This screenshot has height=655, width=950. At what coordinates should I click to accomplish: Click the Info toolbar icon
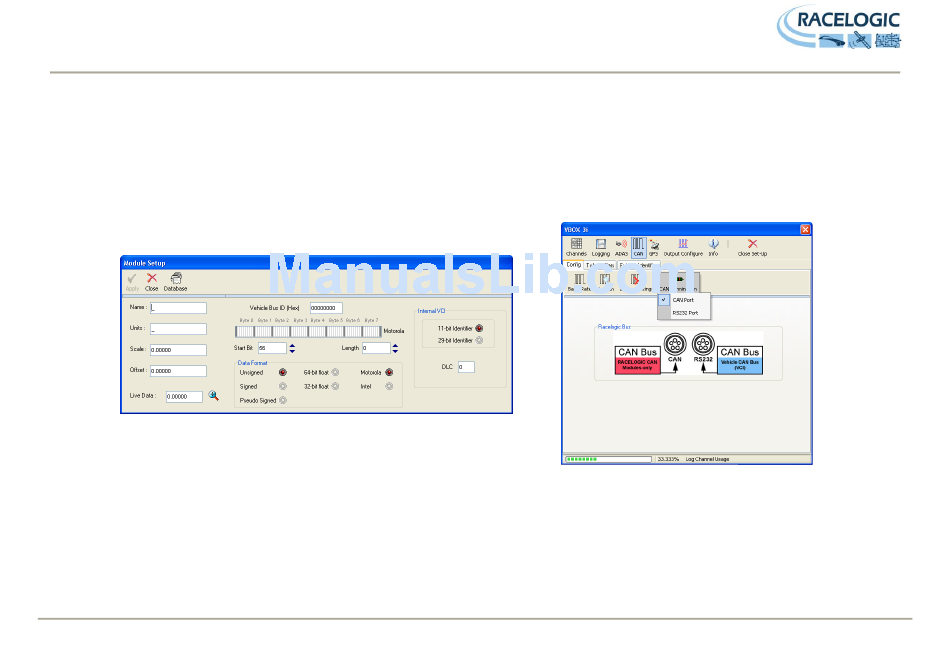pos(713,246)
